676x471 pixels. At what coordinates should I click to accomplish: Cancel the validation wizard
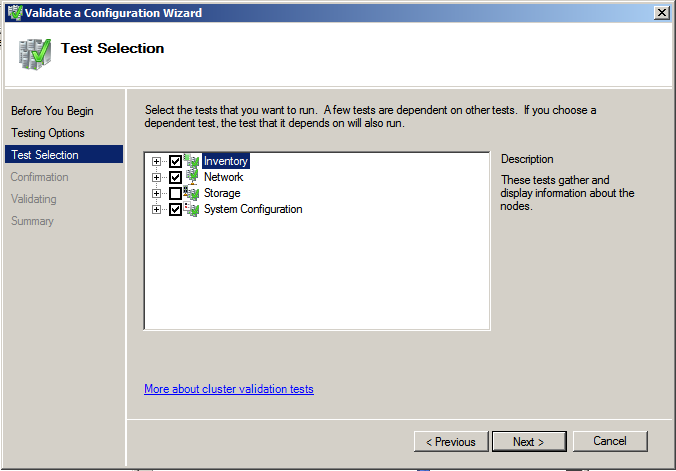tap(610, 441)
